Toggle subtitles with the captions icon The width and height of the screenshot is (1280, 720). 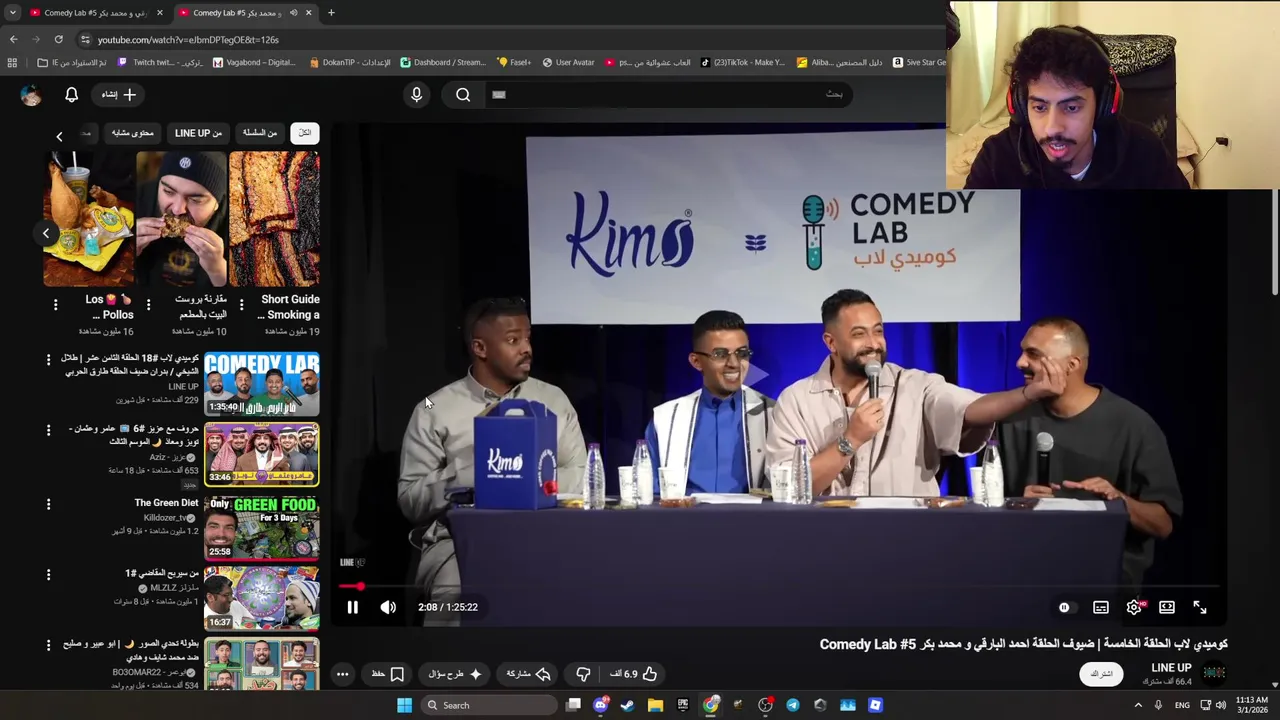tap(1101, 607)
